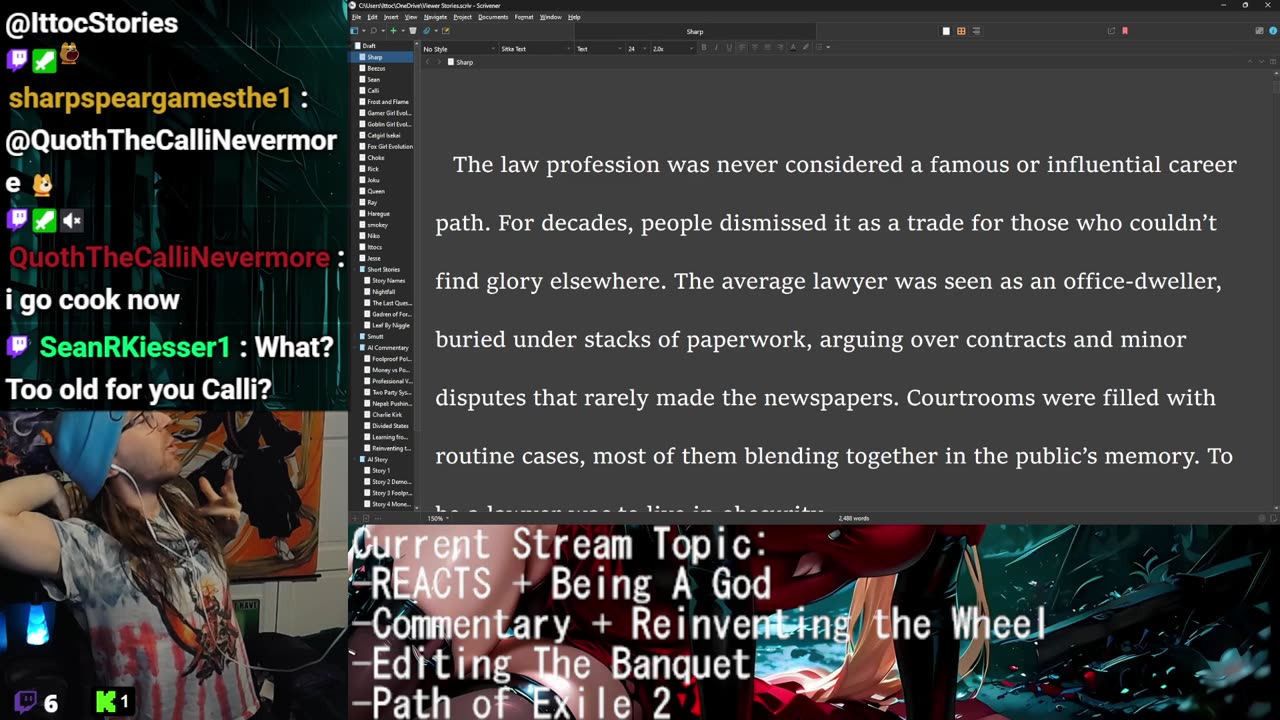
Task: Click the text color button
Action: click(793, 48)
